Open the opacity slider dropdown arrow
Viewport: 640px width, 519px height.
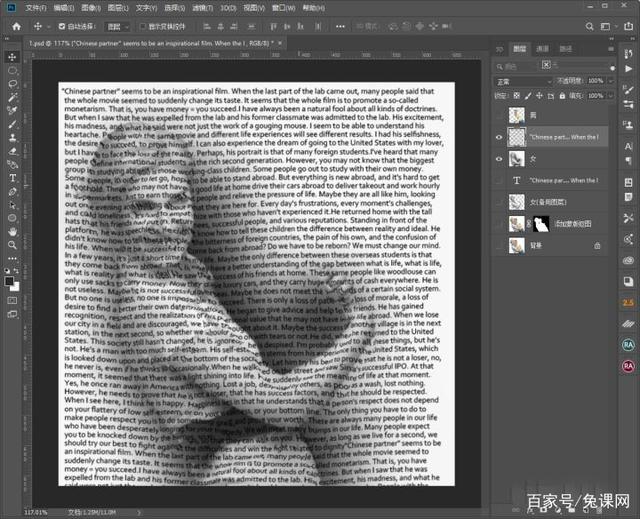point(610,81)
